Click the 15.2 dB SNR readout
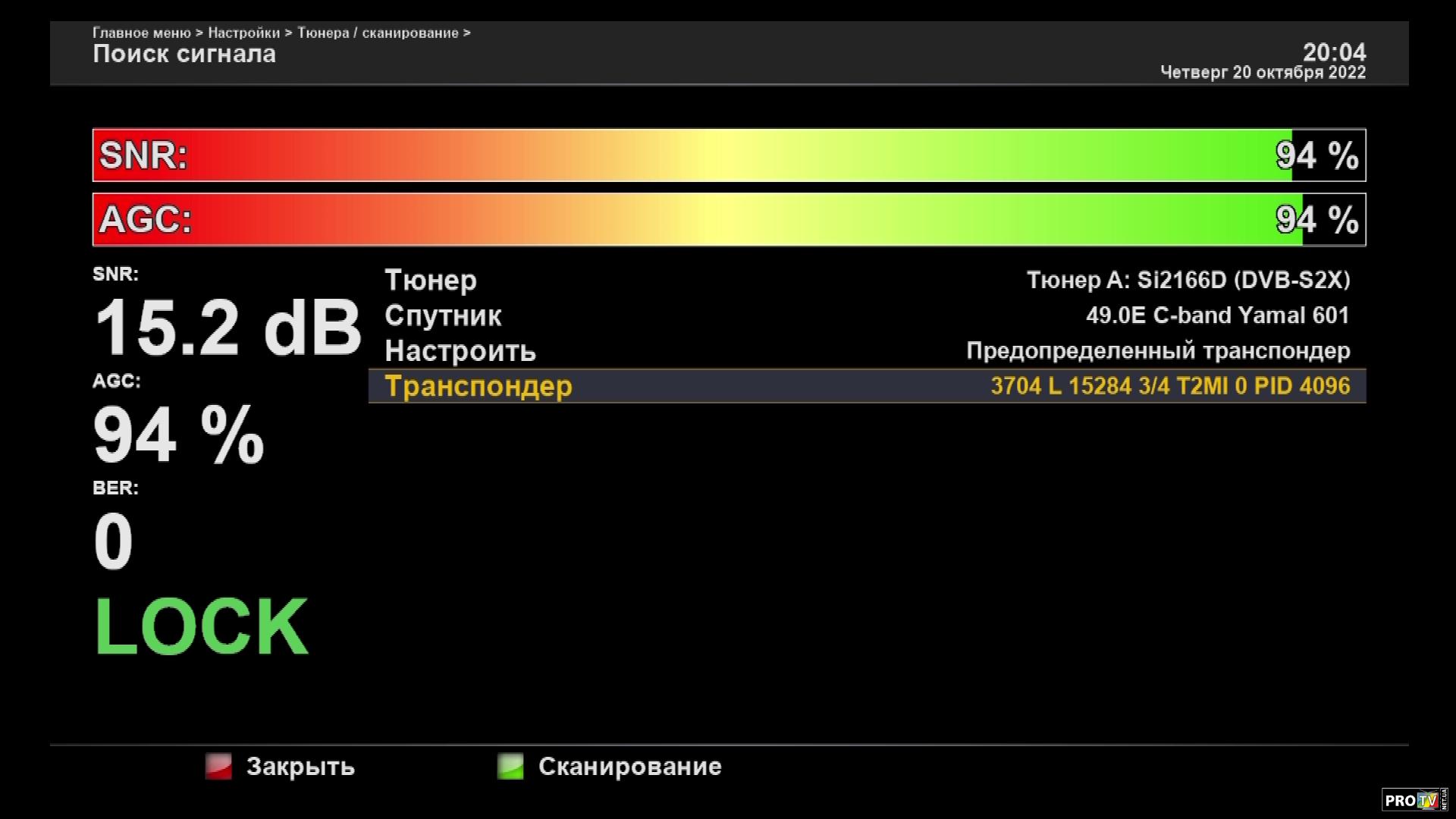This screenshot has height=819, width=1456. pos(227,328)
